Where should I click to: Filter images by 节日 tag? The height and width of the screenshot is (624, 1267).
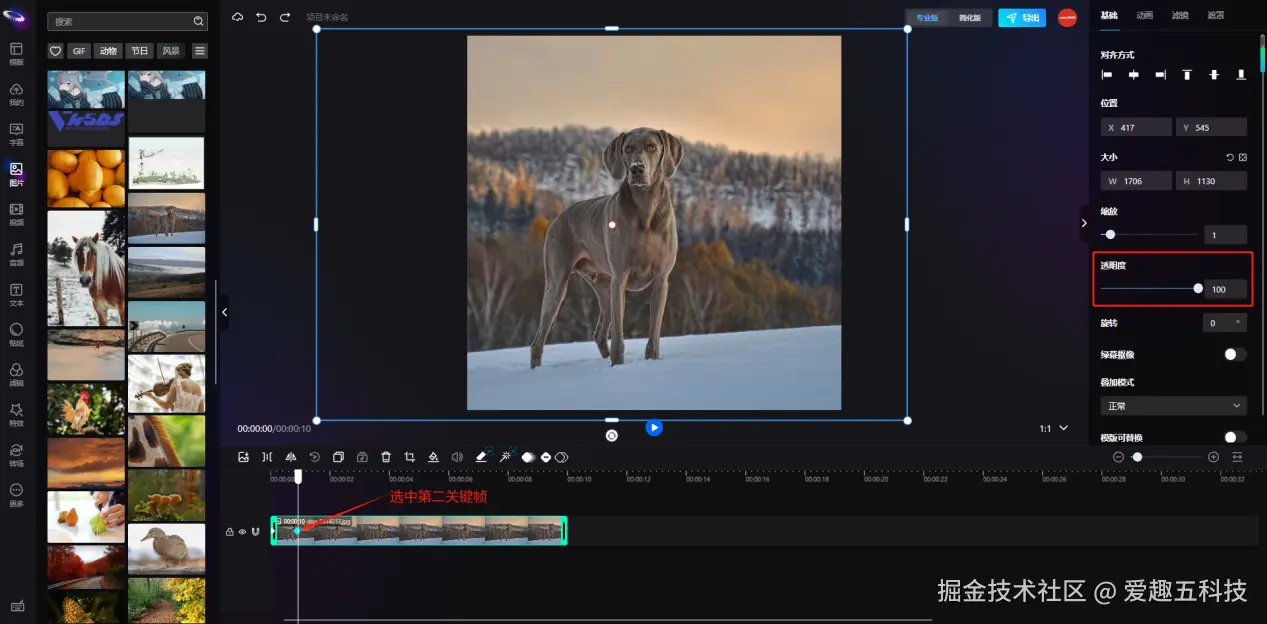139,51
